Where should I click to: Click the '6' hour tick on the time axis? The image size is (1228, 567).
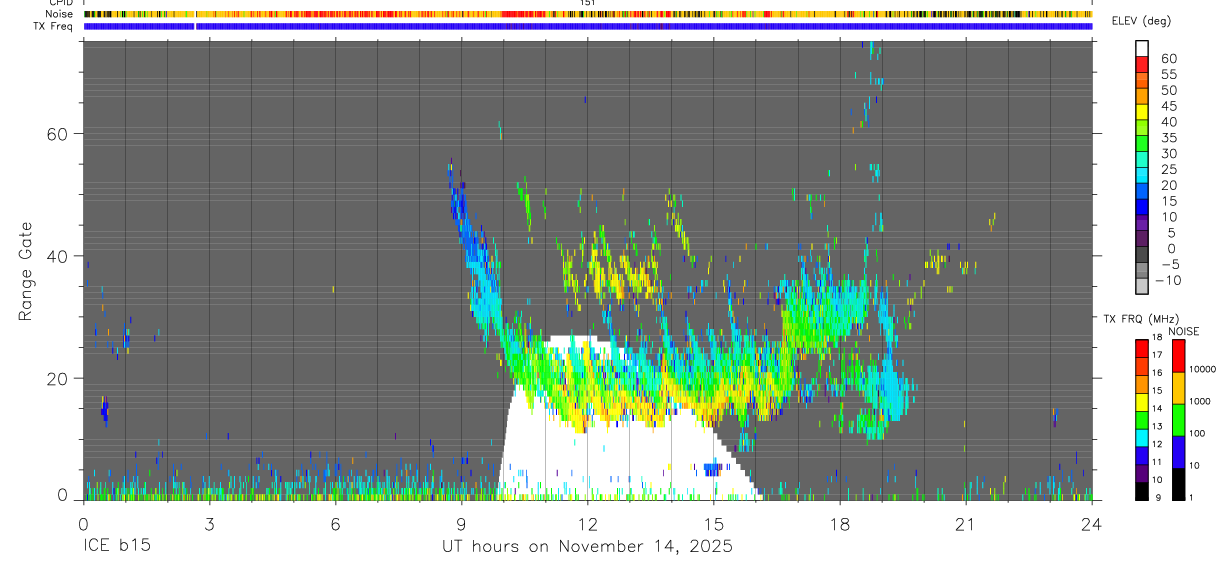[x=335, y=523]
